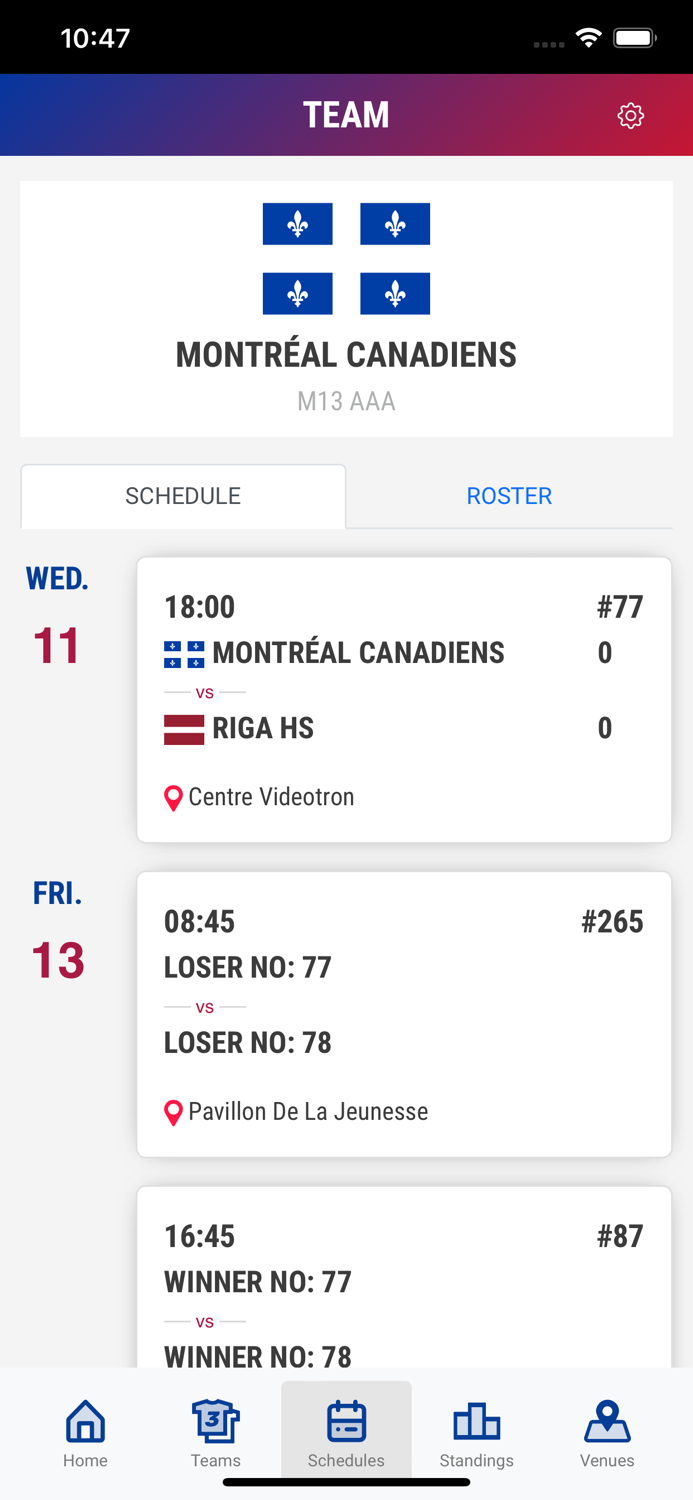Tap the RIGA HS team name

(x=263, y=728)
